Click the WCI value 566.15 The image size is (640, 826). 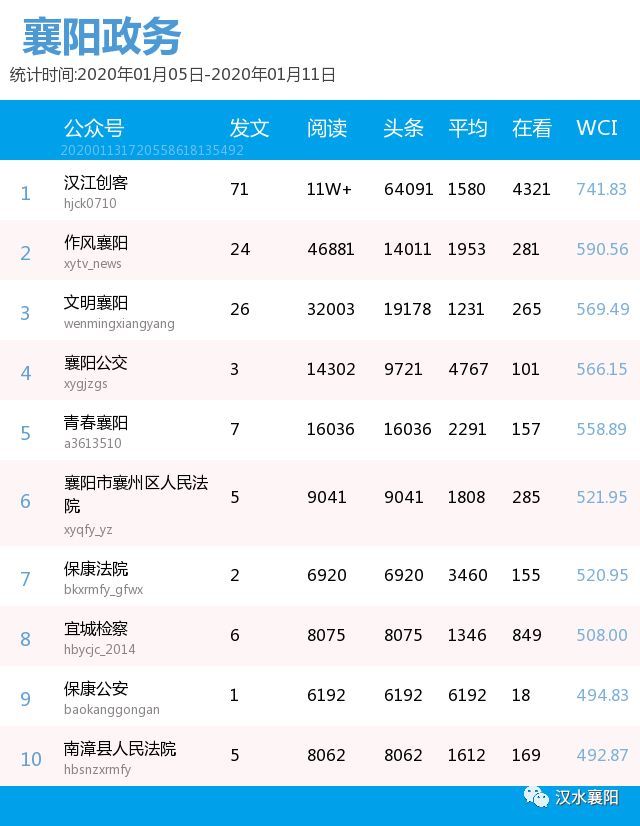(x=602, y=369)
